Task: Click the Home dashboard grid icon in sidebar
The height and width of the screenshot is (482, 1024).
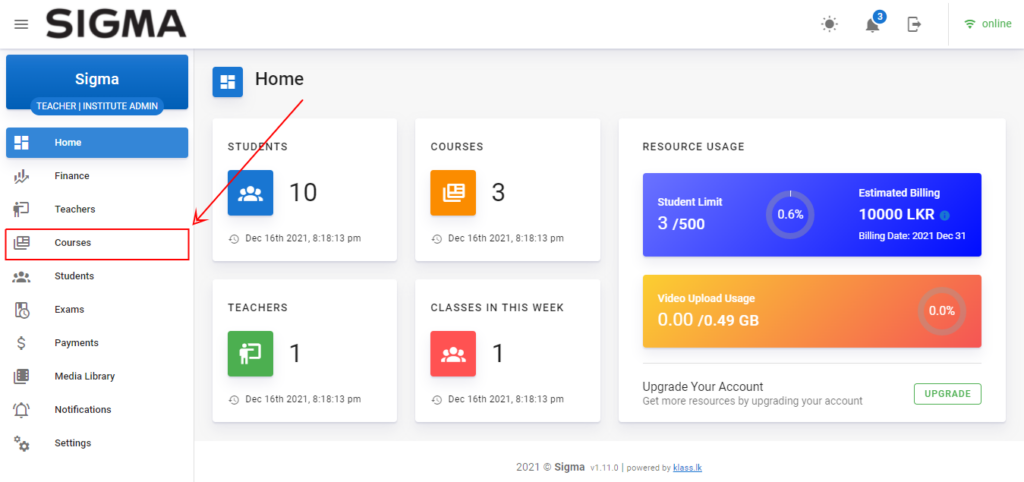Action: coord(22,142)
